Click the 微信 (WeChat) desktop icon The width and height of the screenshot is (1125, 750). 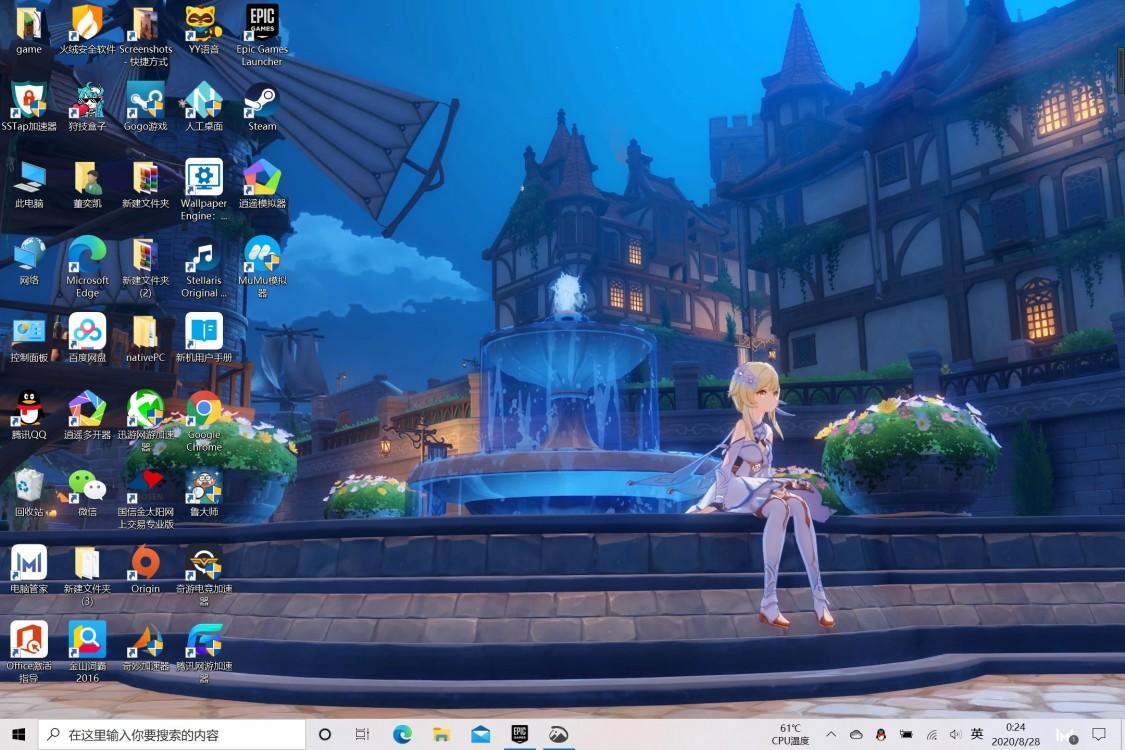(87, 493)
